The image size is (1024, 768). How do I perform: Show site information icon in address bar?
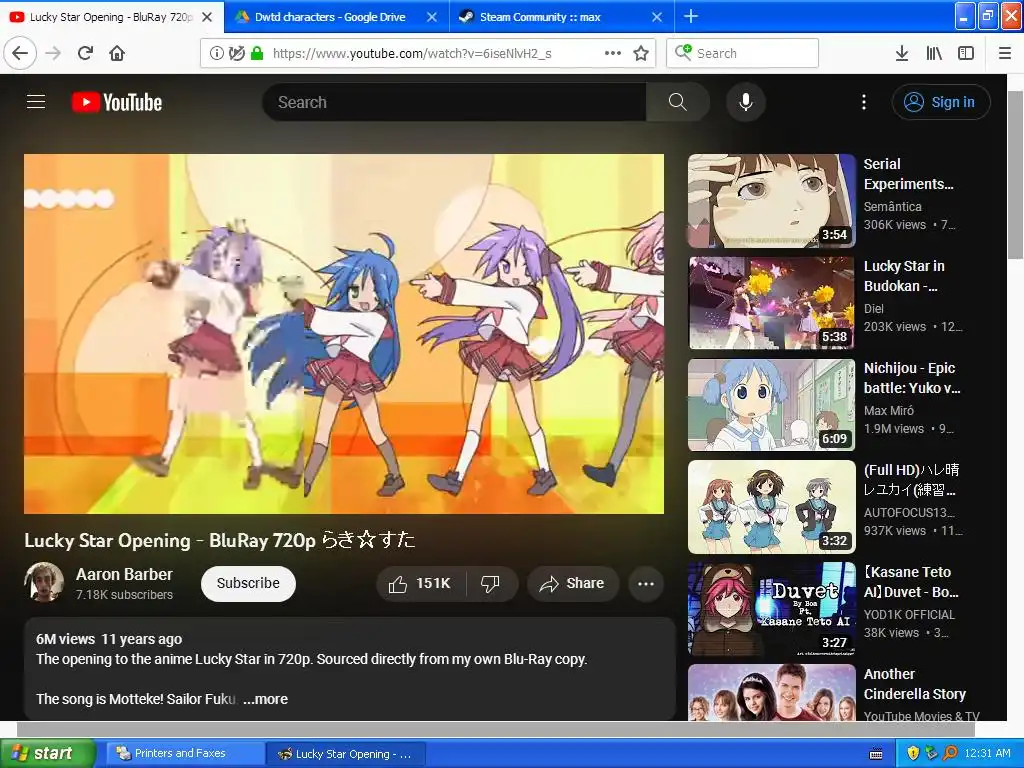point(216,54)
